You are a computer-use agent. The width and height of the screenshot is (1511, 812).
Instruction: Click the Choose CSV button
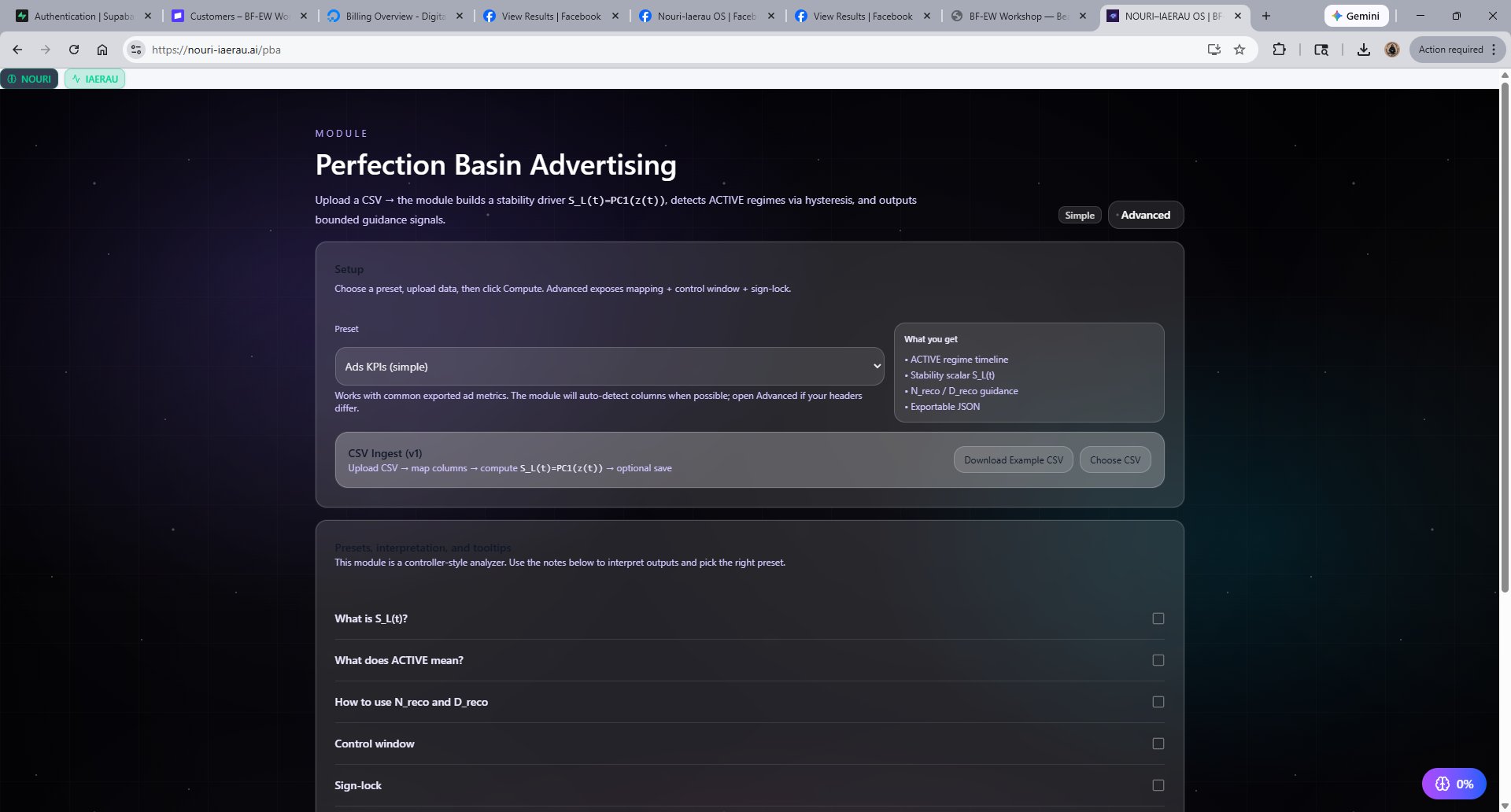(x=1114, y=460)
